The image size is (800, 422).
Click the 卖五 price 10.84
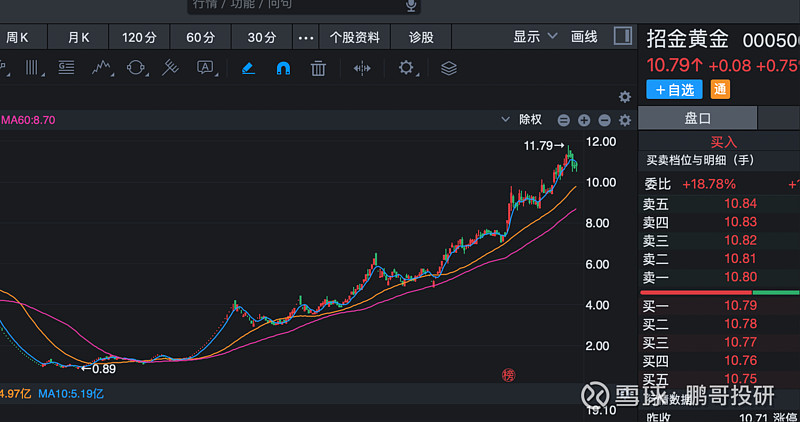click(x=740, y=204)
